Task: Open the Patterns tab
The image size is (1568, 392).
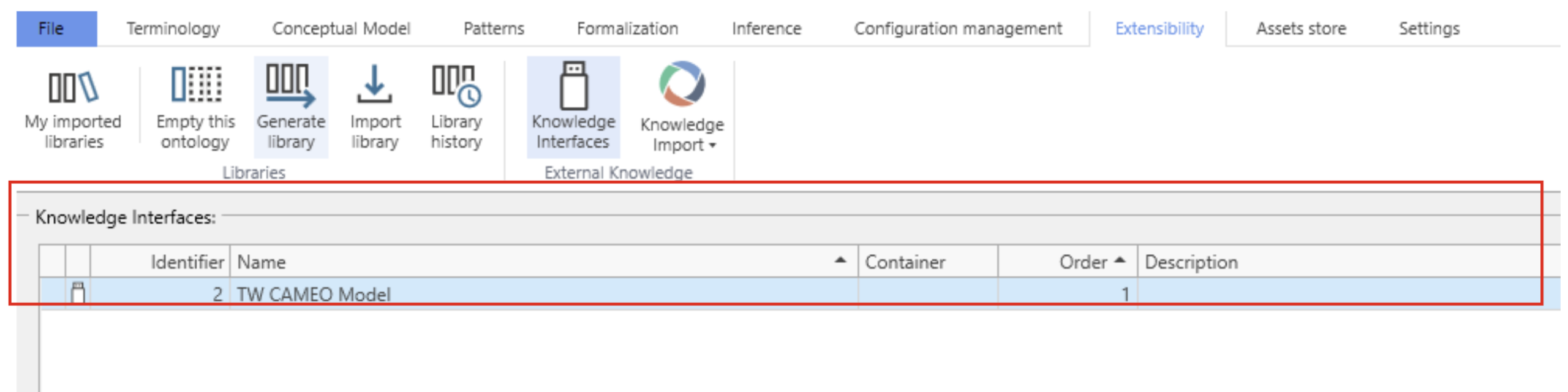Action: click(494, 28)
